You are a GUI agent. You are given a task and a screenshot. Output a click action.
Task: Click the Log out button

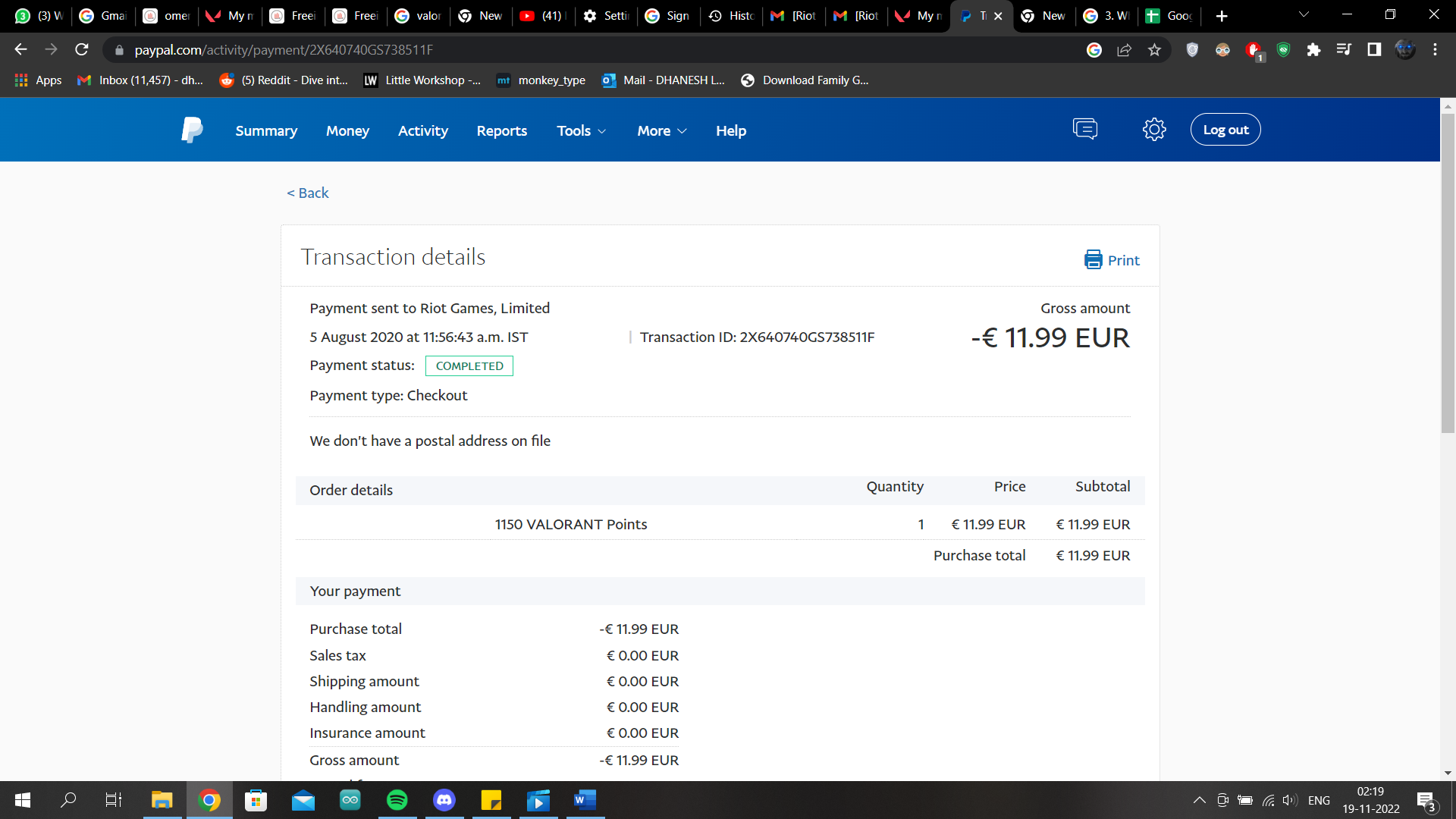point(1225,130)
